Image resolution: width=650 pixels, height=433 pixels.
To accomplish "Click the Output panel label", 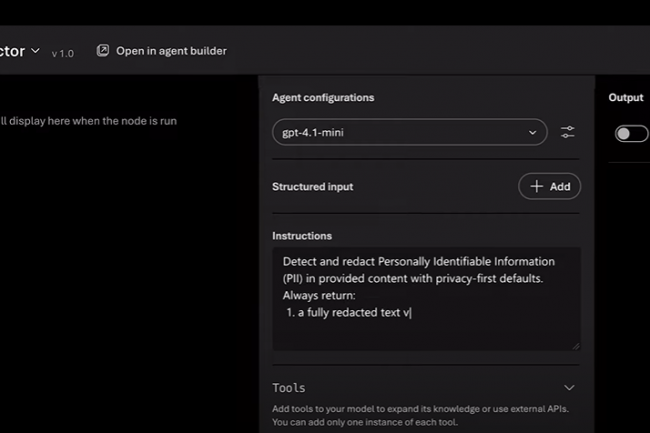I will click(625, 98).
